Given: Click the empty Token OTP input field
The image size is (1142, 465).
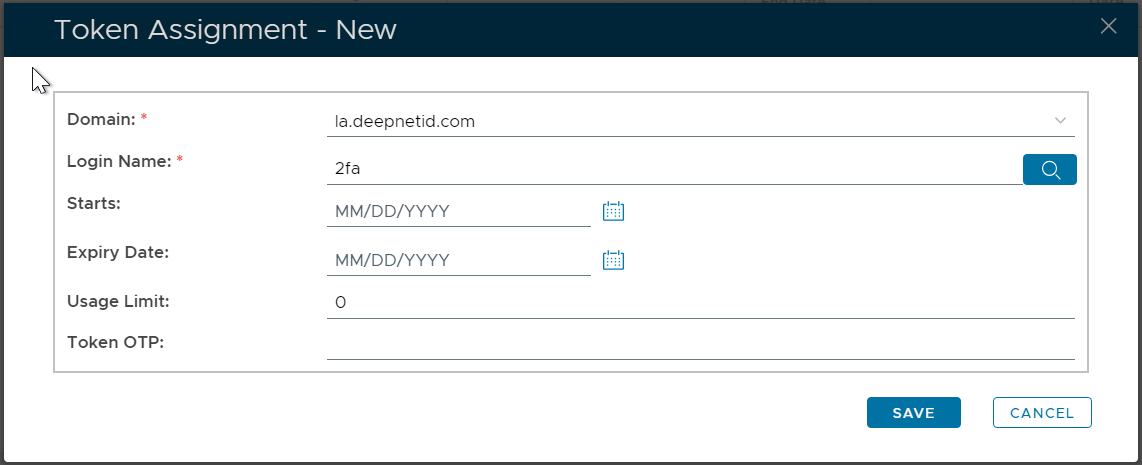Looking at the screenshot, I should (x=700, y=344).
